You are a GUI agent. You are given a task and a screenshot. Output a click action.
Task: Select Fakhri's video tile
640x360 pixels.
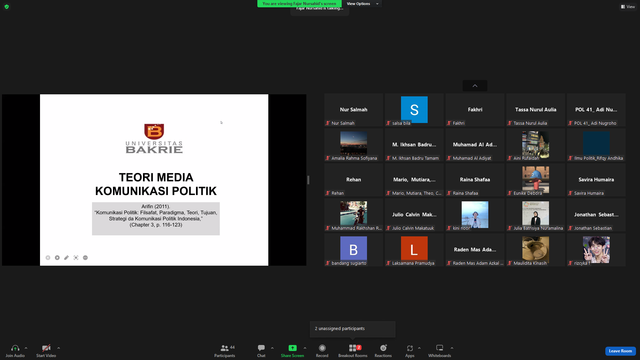[475, 110]
